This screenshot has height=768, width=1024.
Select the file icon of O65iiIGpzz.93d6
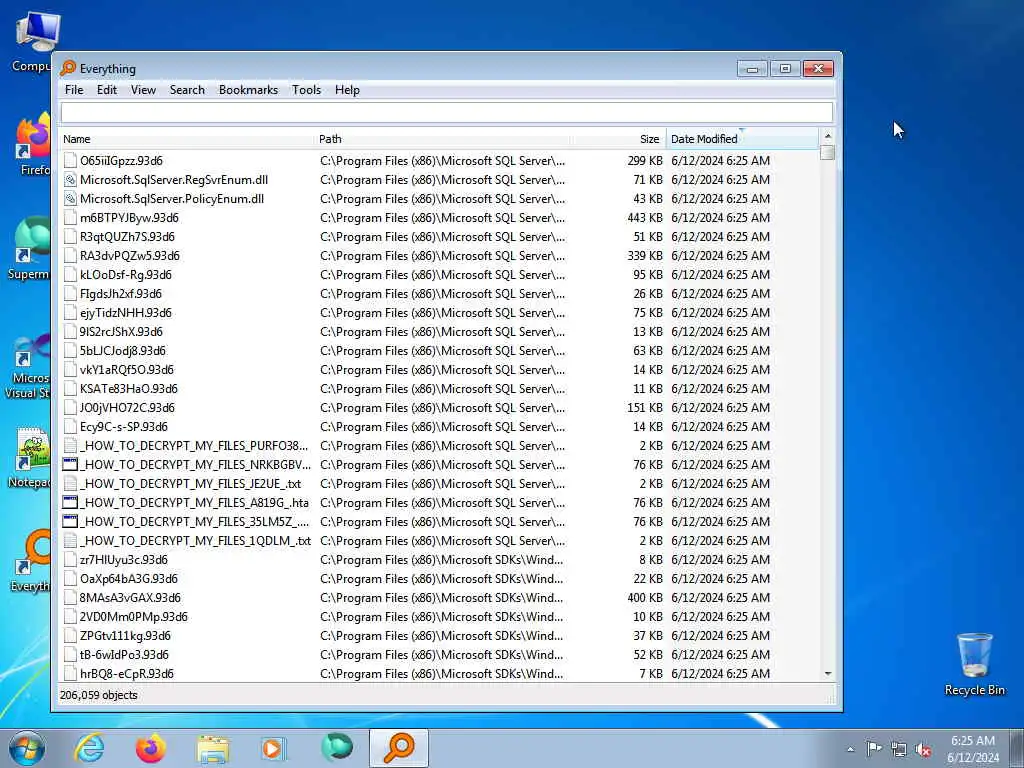click(x=70, y=161)
